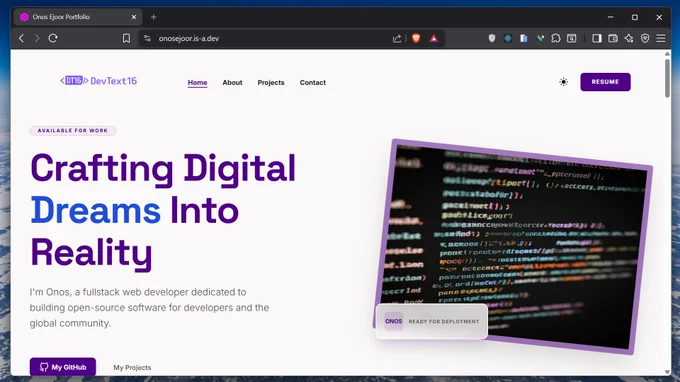Click the DevText16 logo
Viewport: 680px width, 382px height.
98,81
